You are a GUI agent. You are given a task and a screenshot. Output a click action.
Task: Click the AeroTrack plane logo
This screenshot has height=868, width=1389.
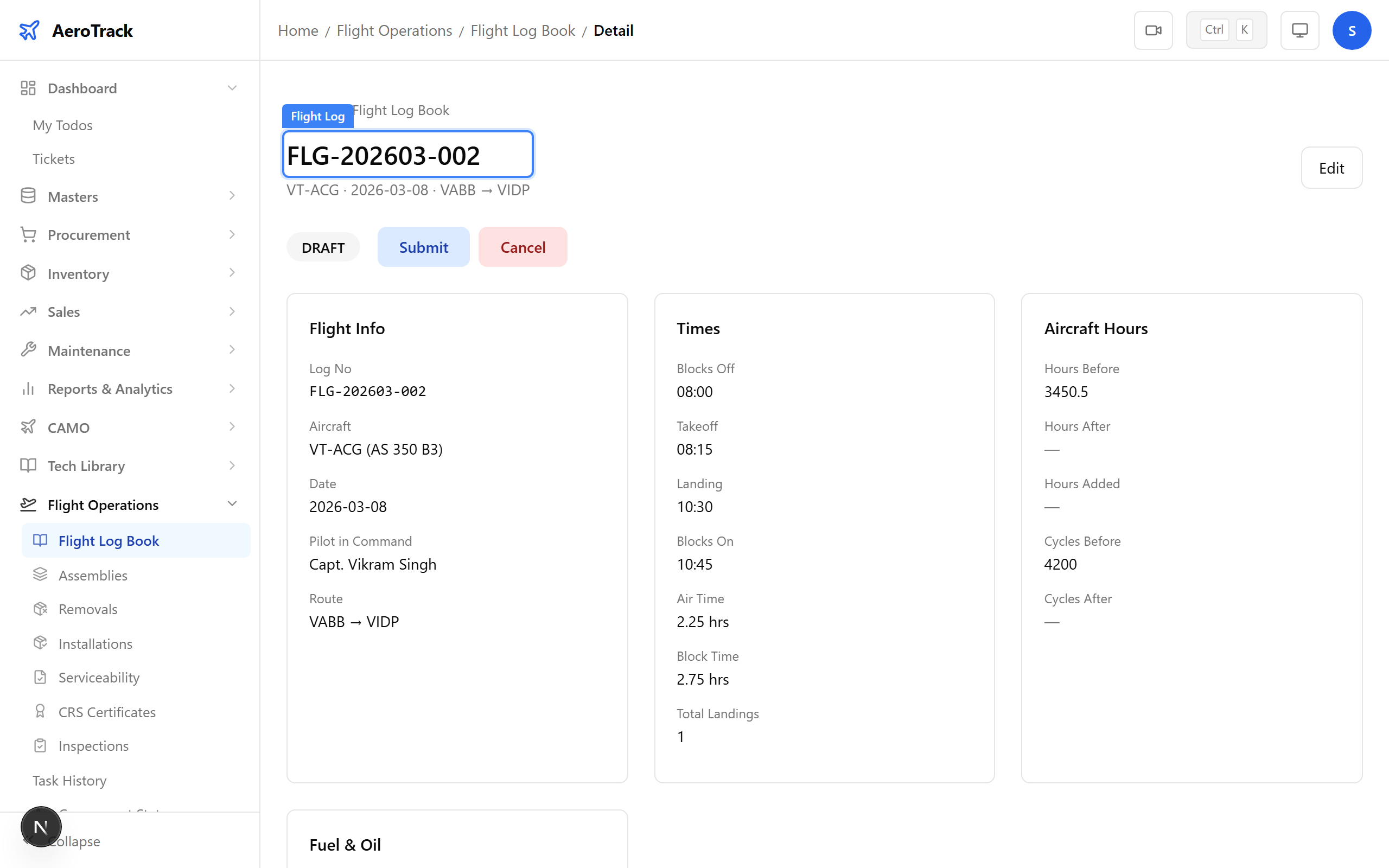pyautogui.click(x=29, y=30)
